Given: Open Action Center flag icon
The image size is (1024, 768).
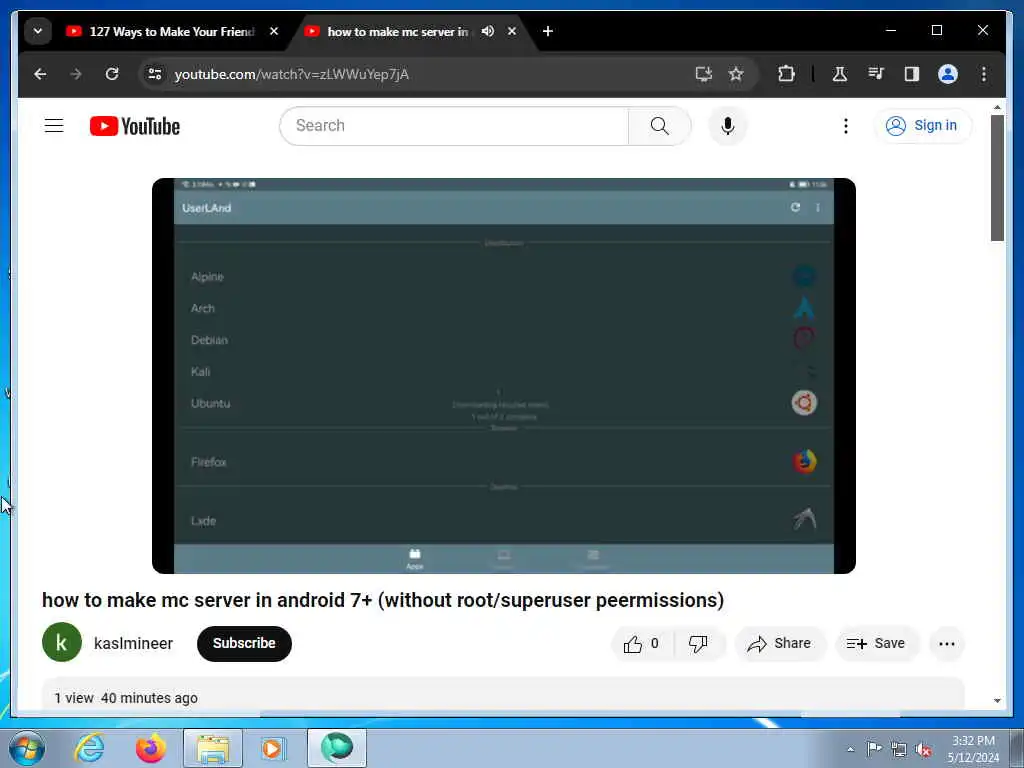Looking at the screenshot, I should click(x=874, y=748).
